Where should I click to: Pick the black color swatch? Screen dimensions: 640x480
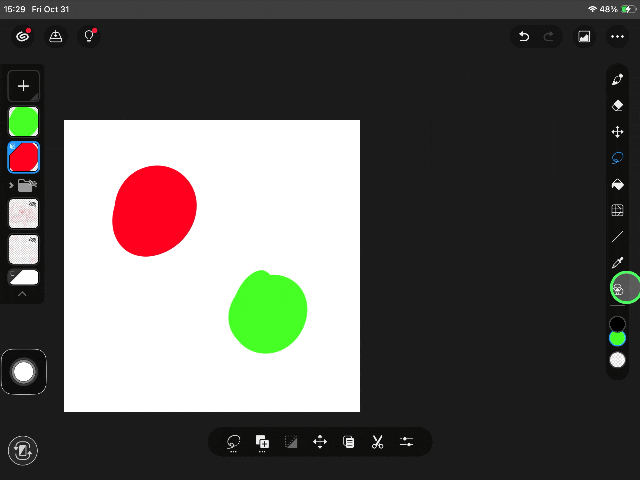pos(617,324)
